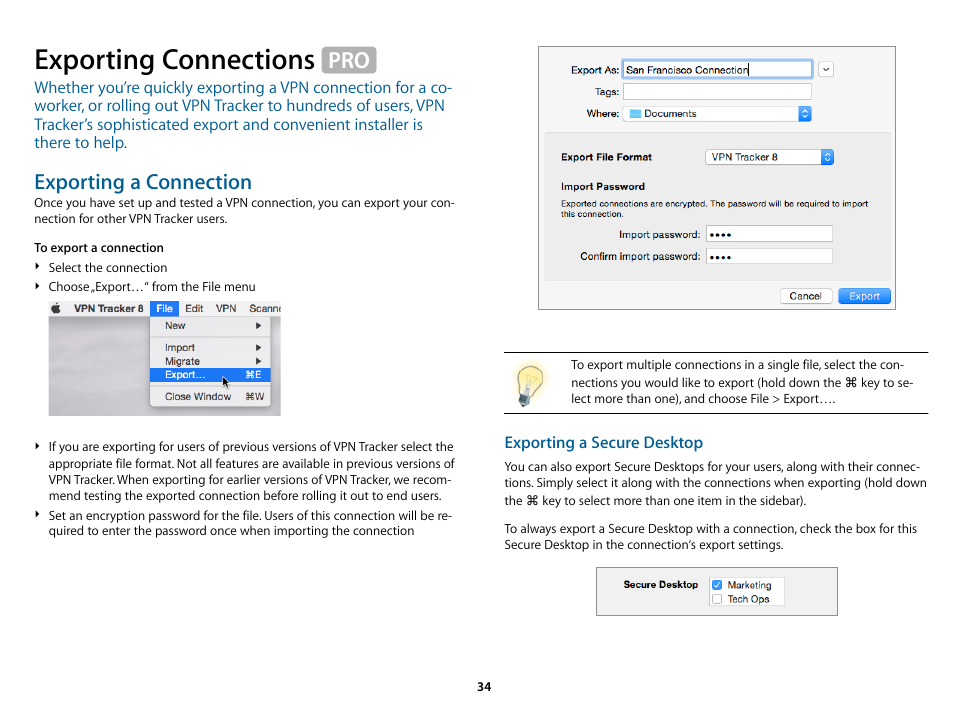Click the Exporting Connections page title
Image resolution: width=954 pixels, height=724 pixels.
pos(175,60)
